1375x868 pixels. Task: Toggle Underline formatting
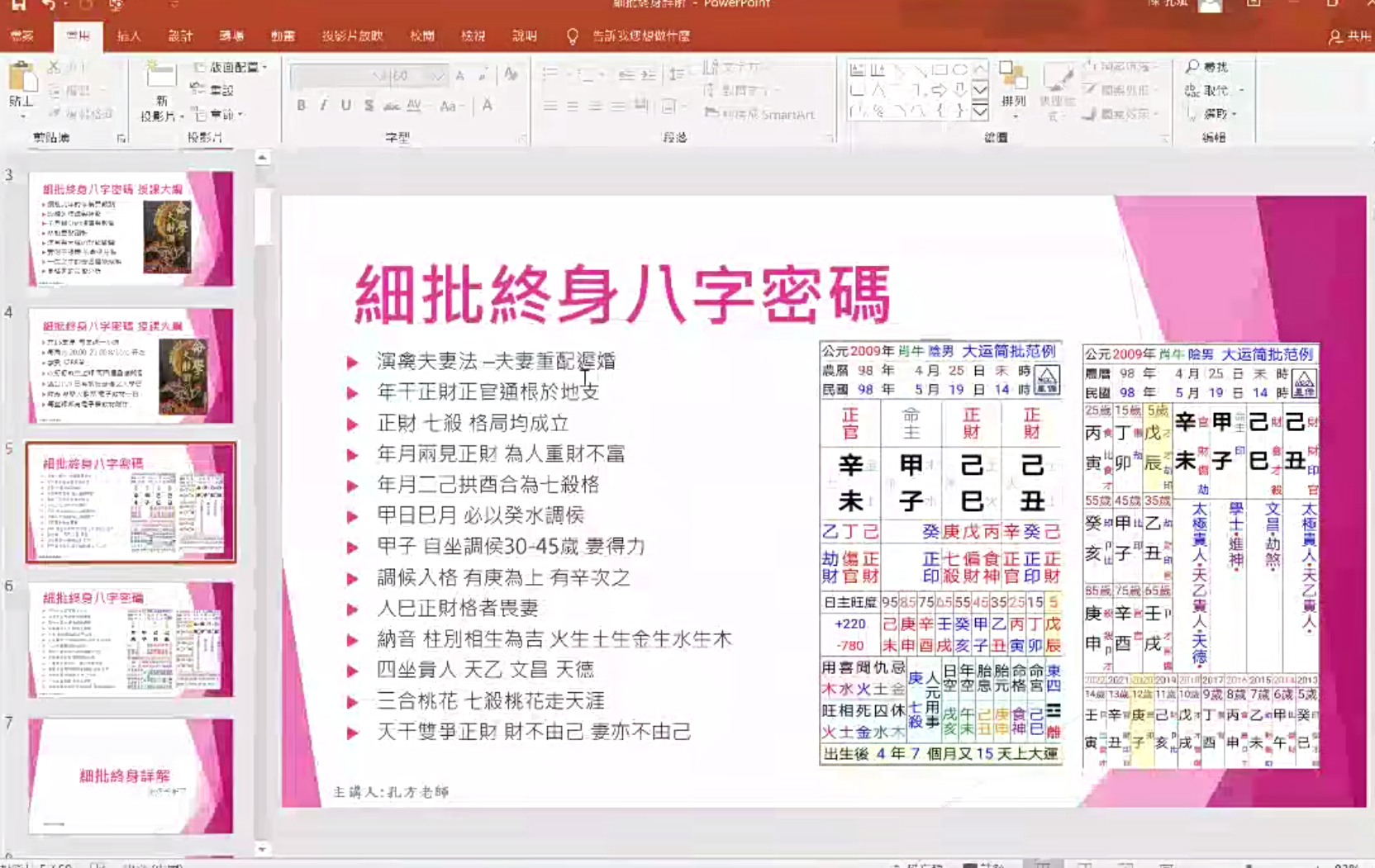pos(345,106)
